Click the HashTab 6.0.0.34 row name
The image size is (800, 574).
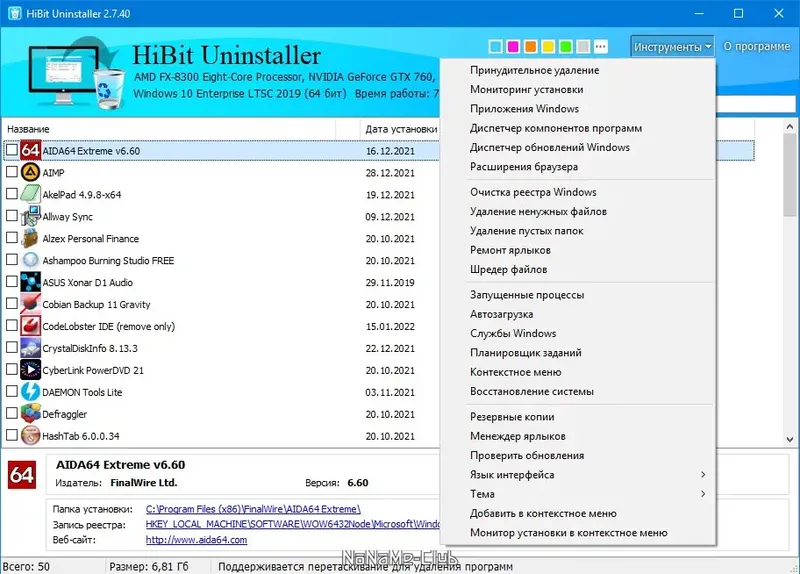point(81,436)
